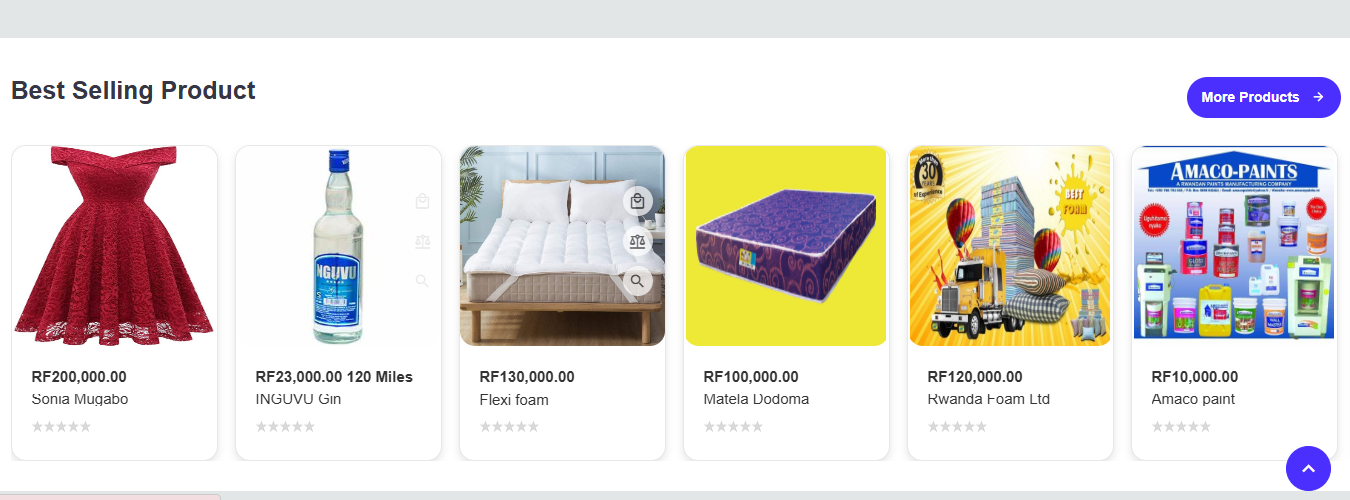Compare the Flexi foam product
This screenshot has height=500, width=1350.
[x=638, y=241]
